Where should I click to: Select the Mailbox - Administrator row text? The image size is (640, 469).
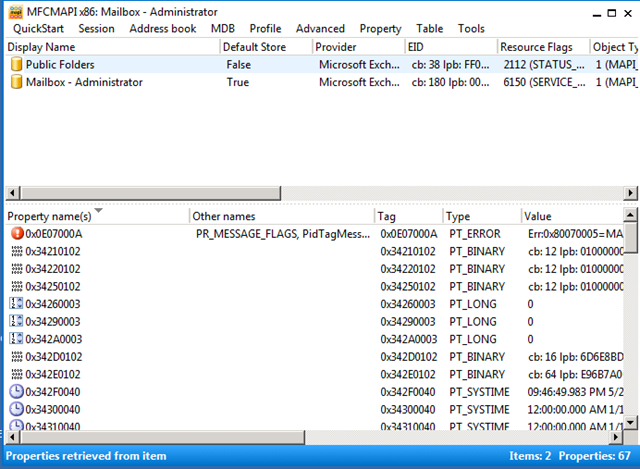[x=84, y=82]
